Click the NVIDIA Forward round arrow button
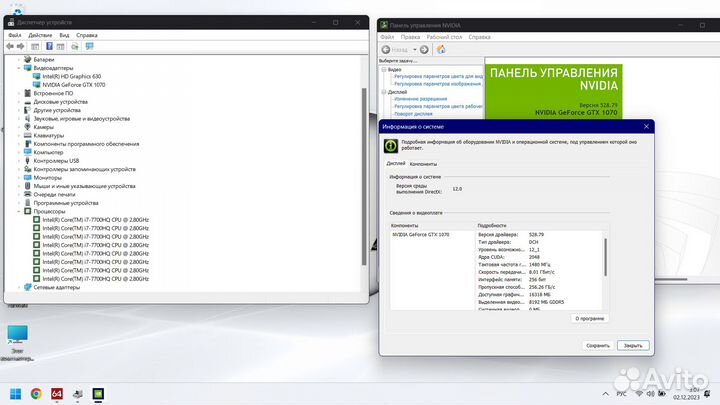 424,49
